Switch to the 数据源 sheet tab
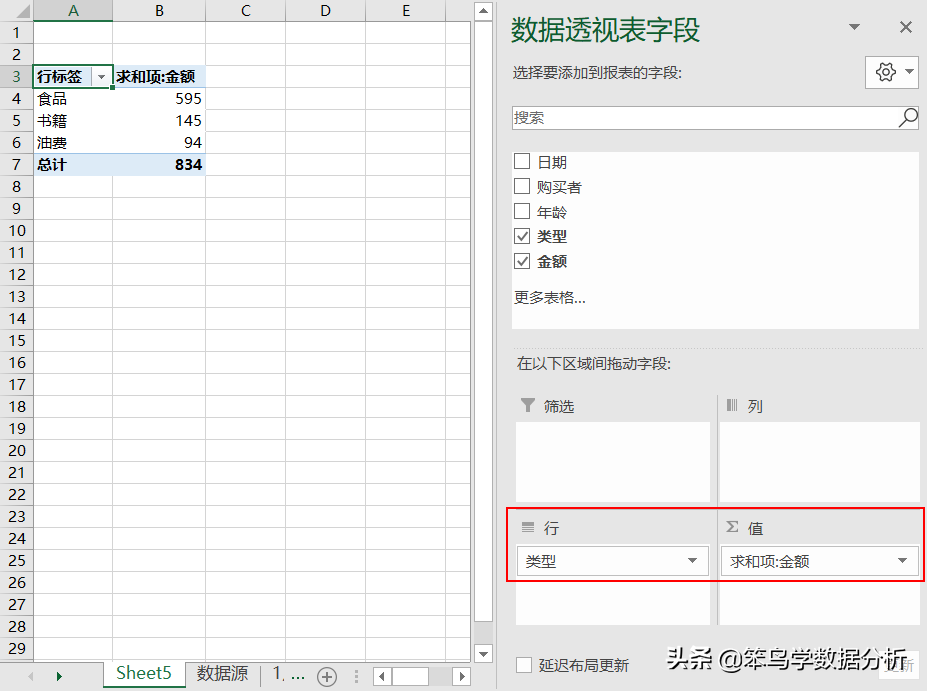927x691 pixels. coord(222,673)
